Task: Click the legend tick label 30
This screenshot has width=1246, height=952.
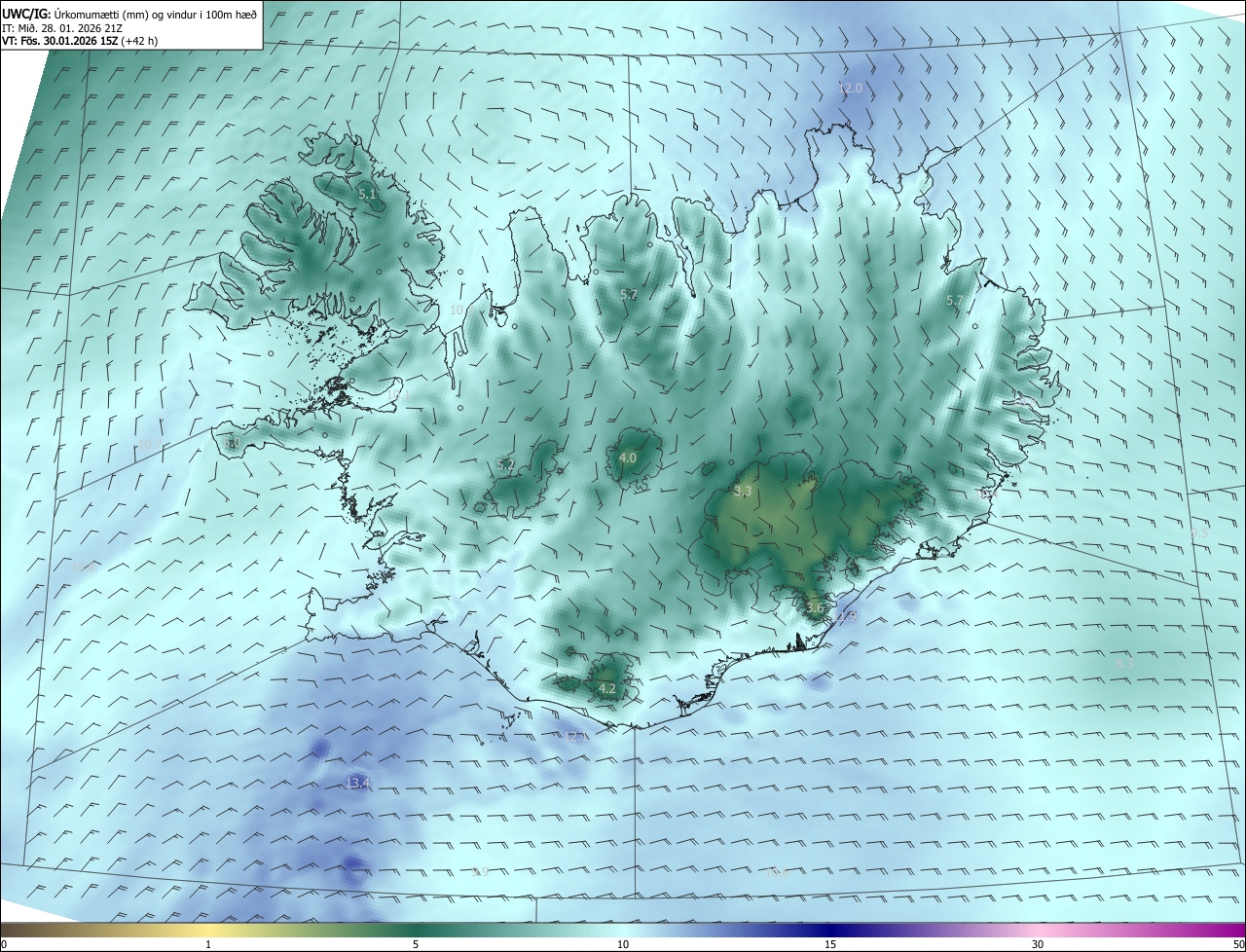Action: [x=1038, y=944]
